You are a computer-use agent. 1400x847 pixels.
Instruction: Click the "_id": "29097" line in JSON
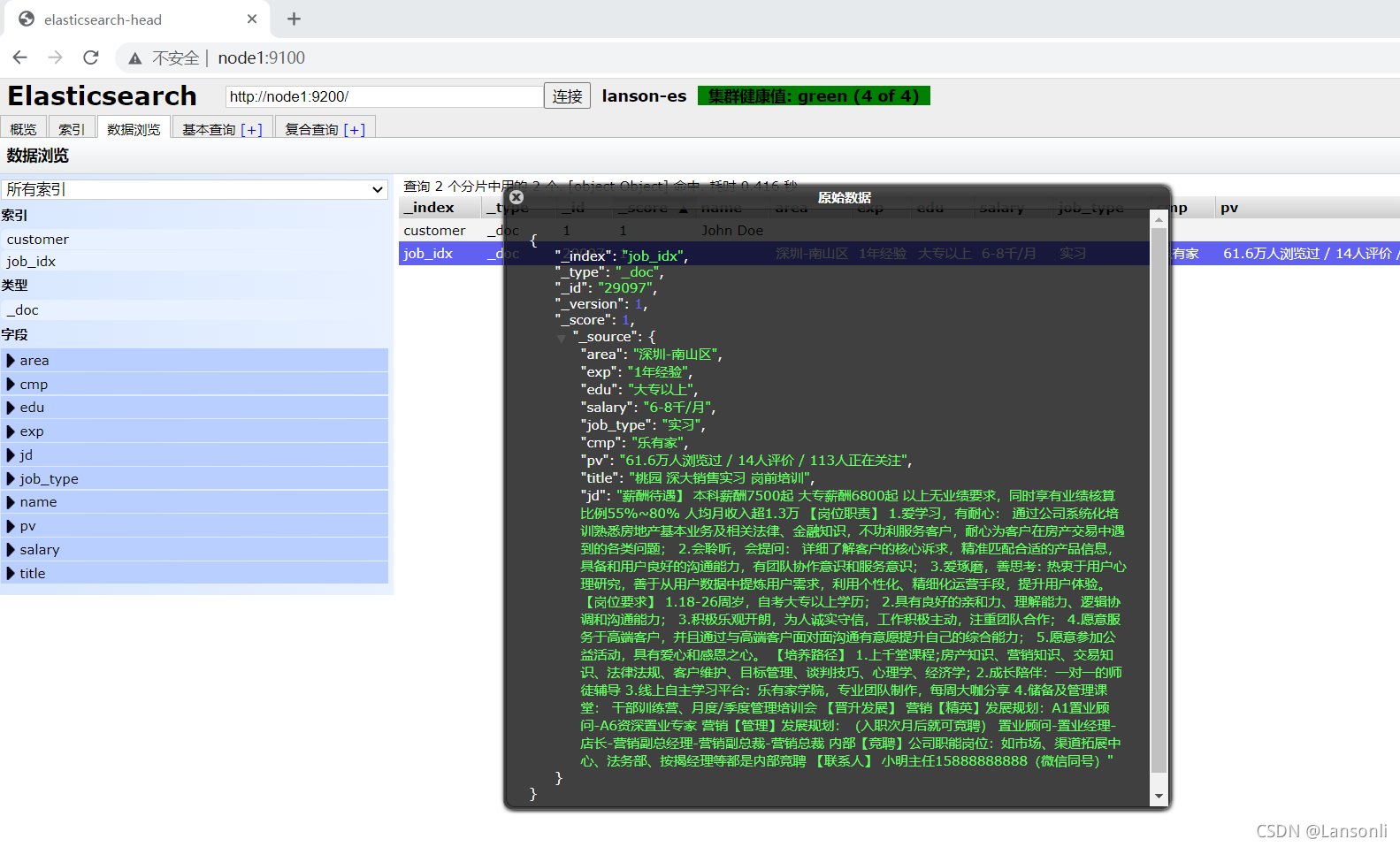tap(606, 287)
